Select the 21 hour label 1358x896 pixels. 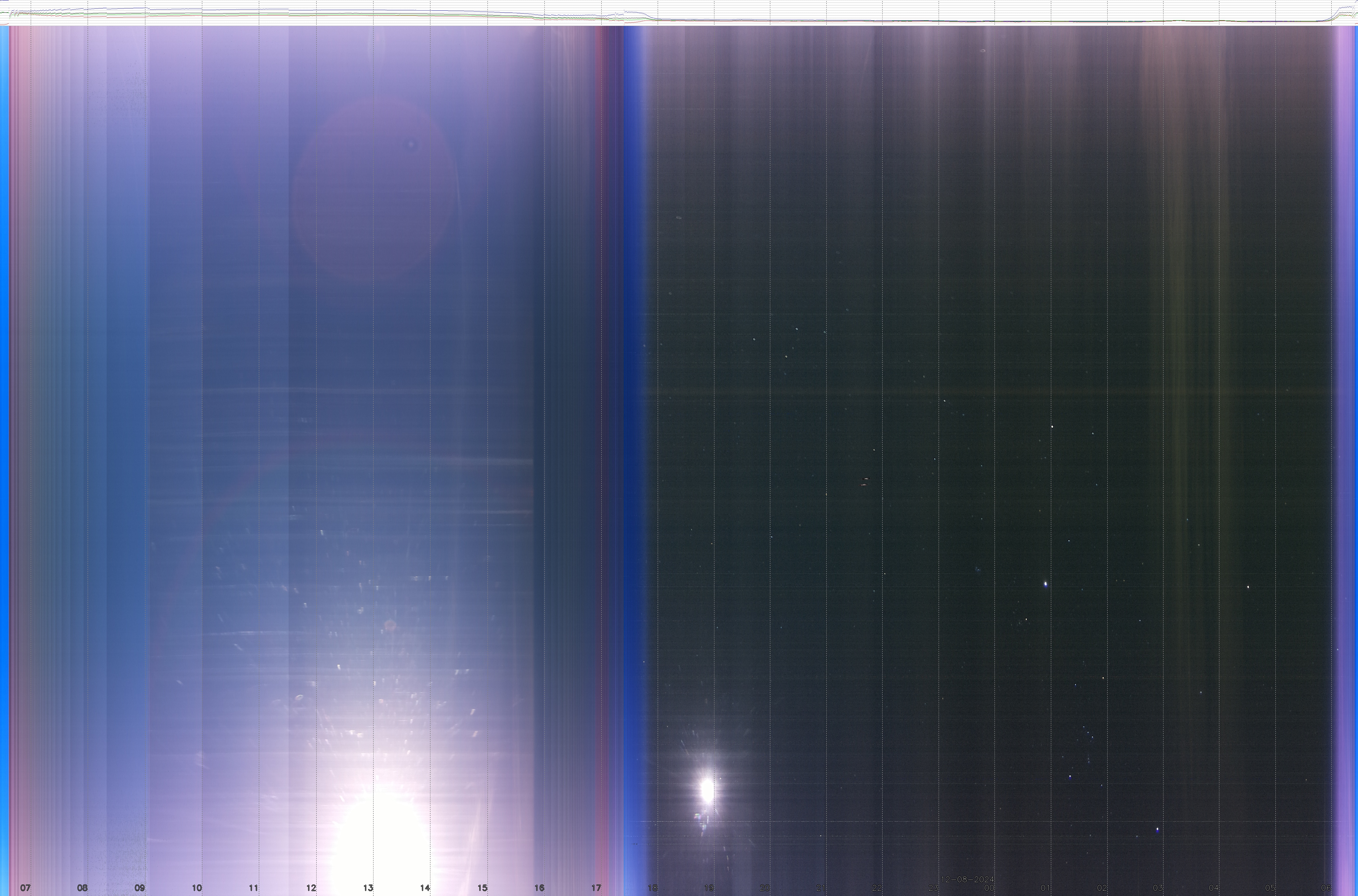point(821,888)
